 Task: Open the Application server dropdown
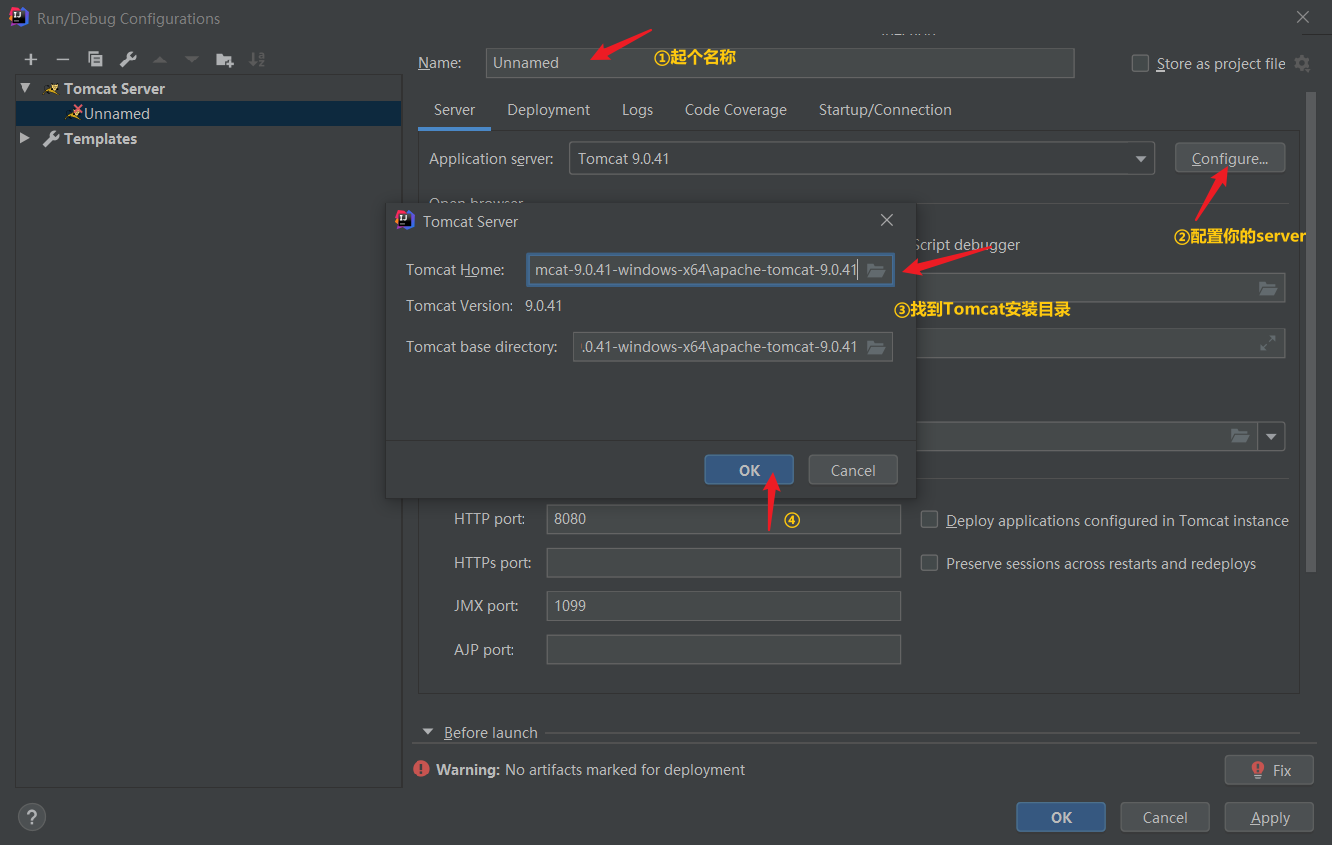[1141, 159]
